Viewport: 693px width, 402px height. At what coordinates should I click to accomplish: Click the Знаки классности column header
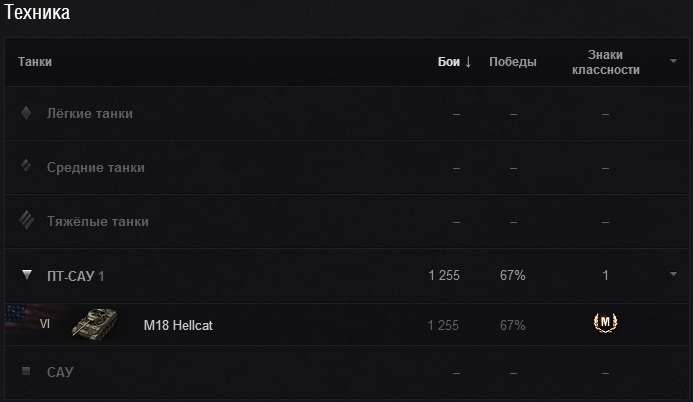pos(605,62)
